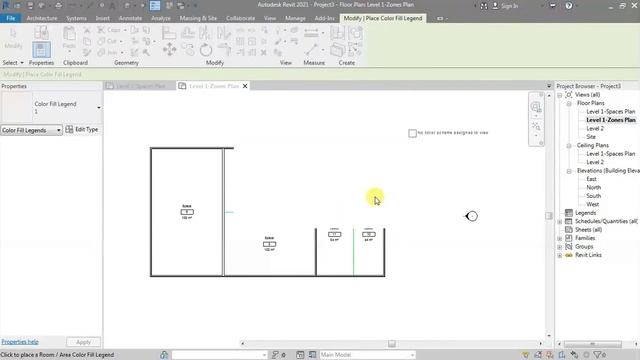This screenshot has width=640, height=360.
Task: Open the Properties help link
Action: click(20, 342)
